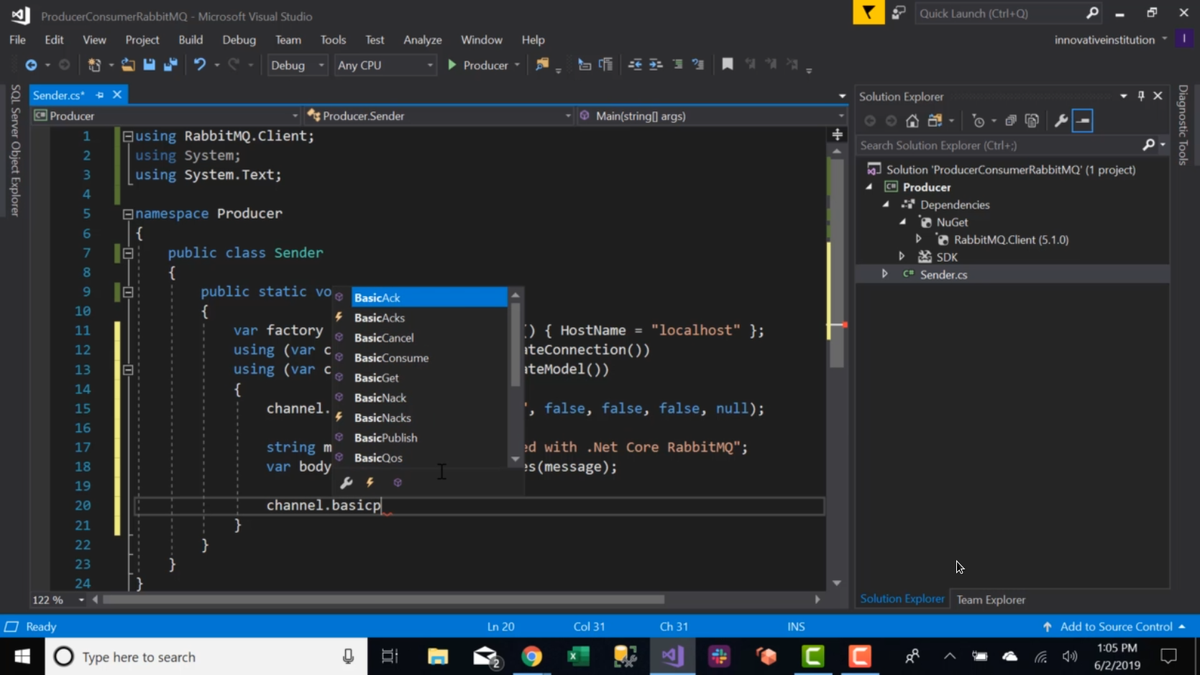Click the IntelliSense list scrollbar thumb
1200x675 pixels.
516,343
